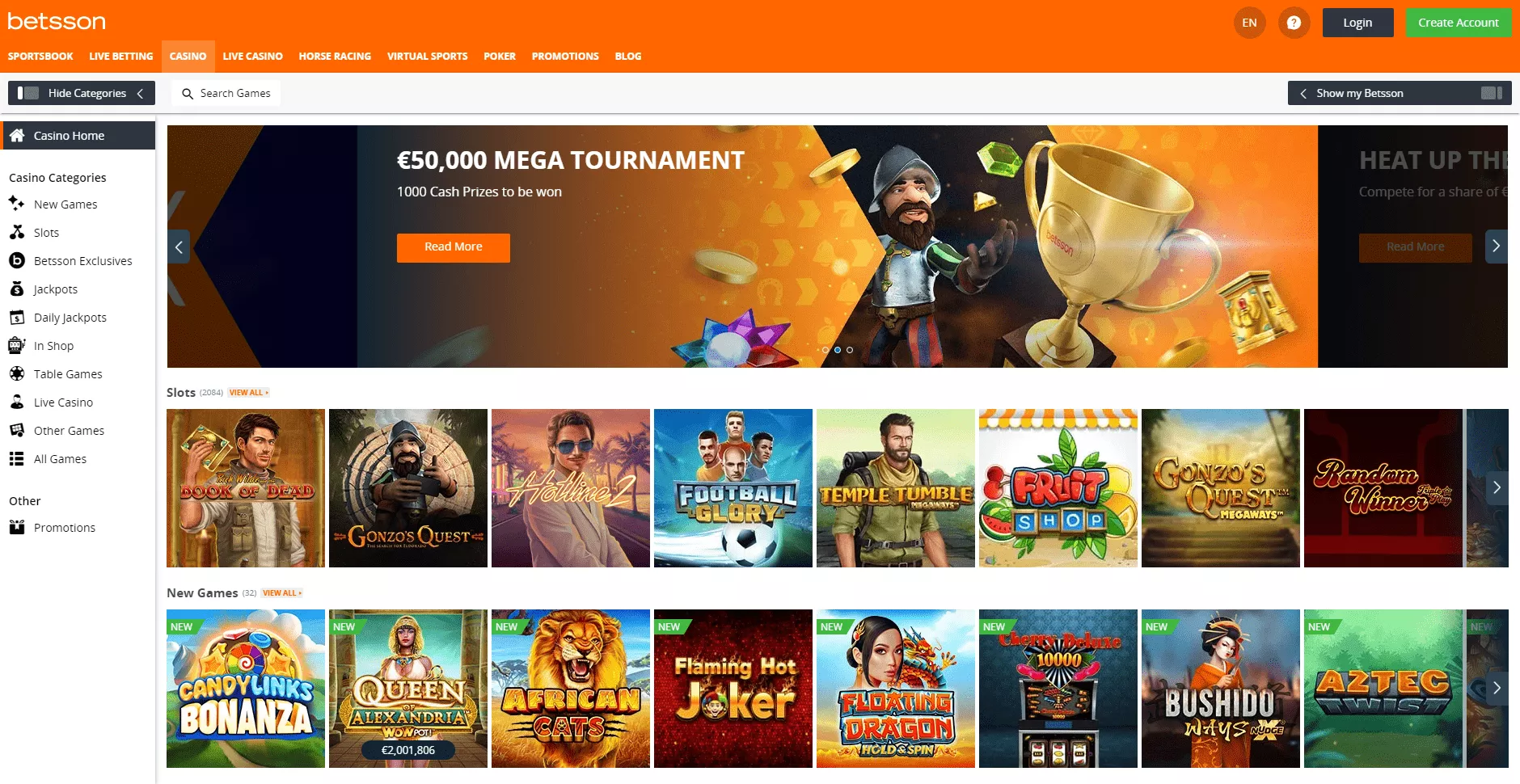Open the Live Casino top menu tab
1520x784 pixels.
(252, 57)
